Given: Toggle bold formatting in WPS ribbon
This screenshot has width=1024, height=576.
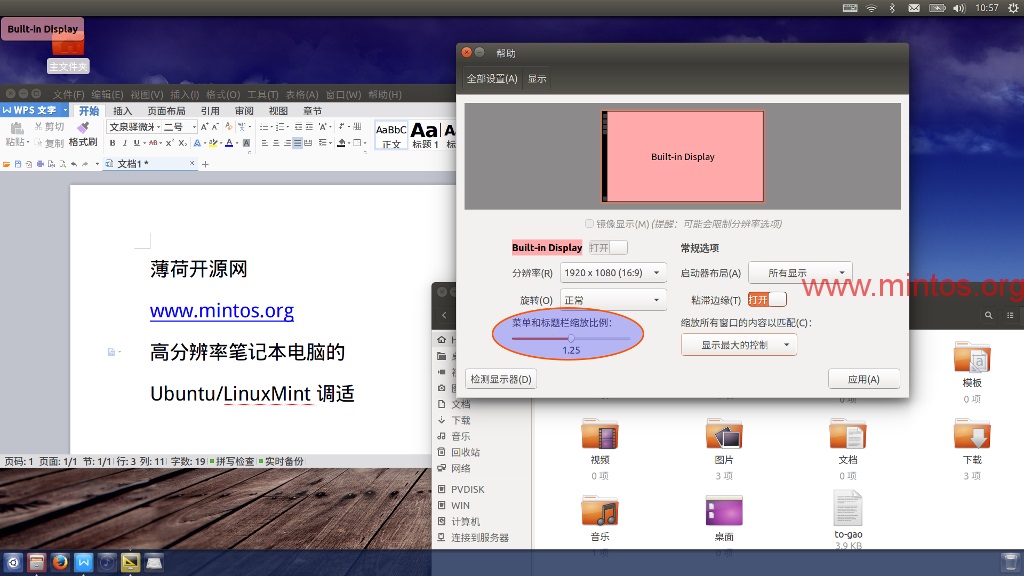Looking at the screenshot, I should [112, 143].
